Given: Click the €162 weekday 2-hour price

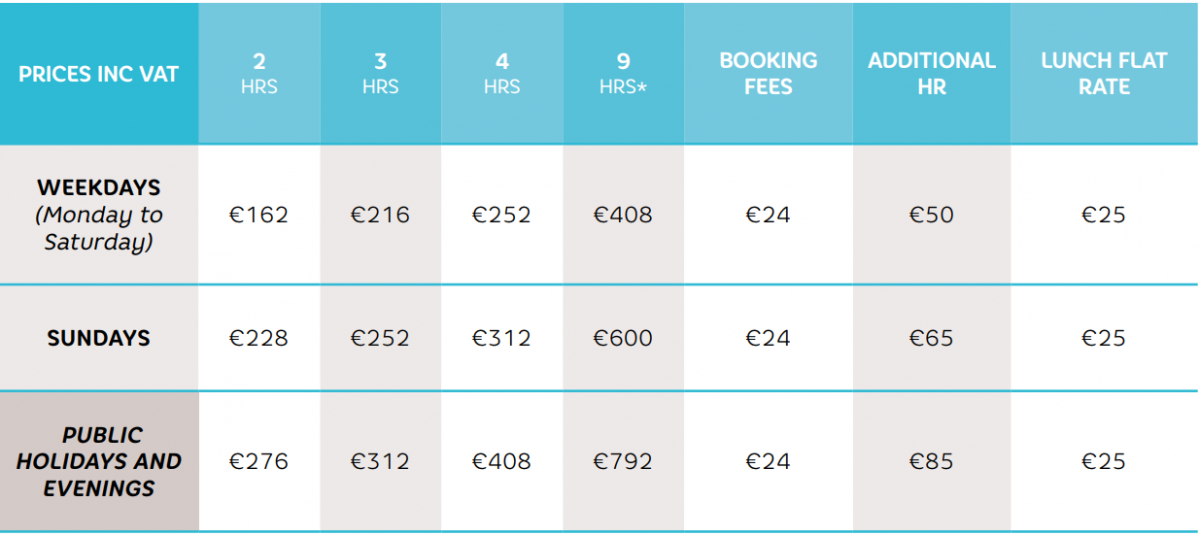Looking at the screenshot, I should coord(259,214).
